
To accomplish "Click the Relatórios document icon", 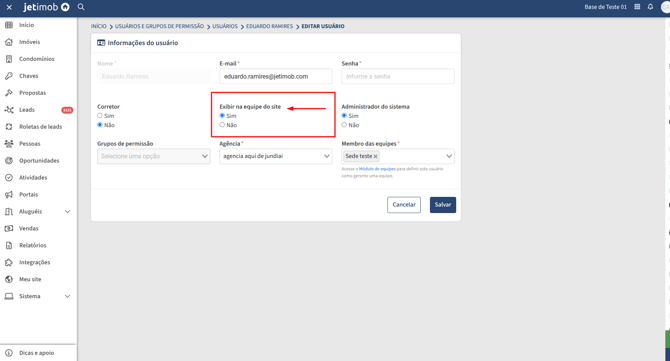I will (9, 245).
